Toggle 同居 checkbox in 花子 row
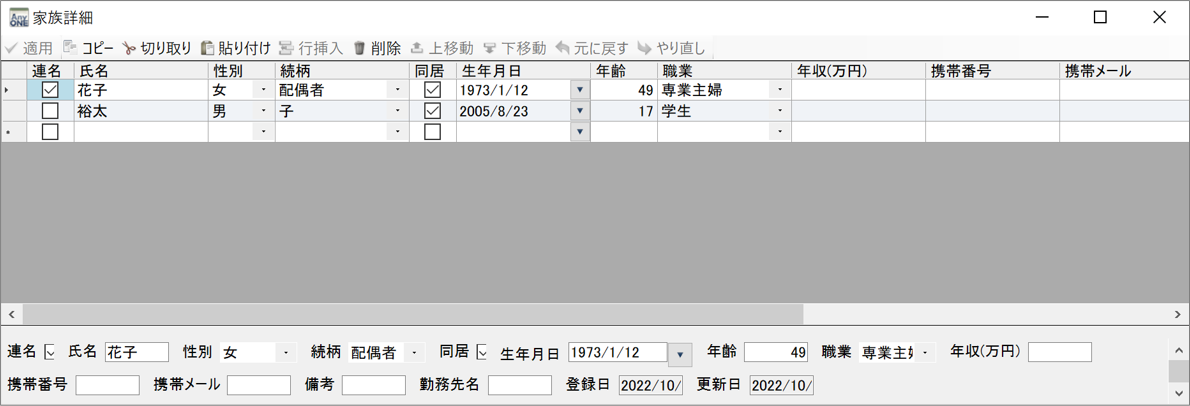This screenshot has width=1190, height=406. (433, 90)
